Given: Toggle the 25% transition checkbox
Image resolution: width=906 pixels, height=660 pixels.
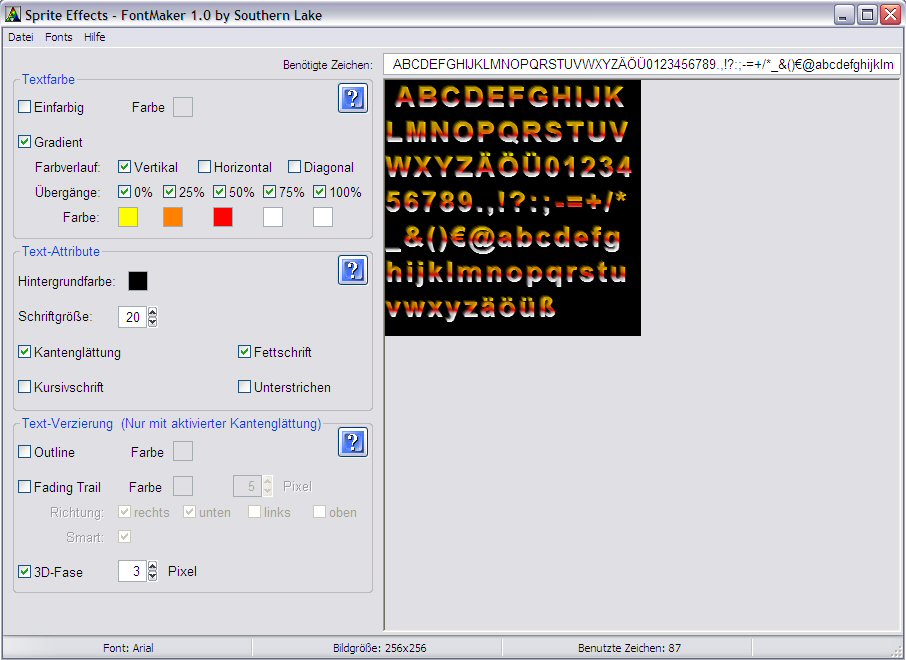Looking at the screenshot, I should pos(169,192).
